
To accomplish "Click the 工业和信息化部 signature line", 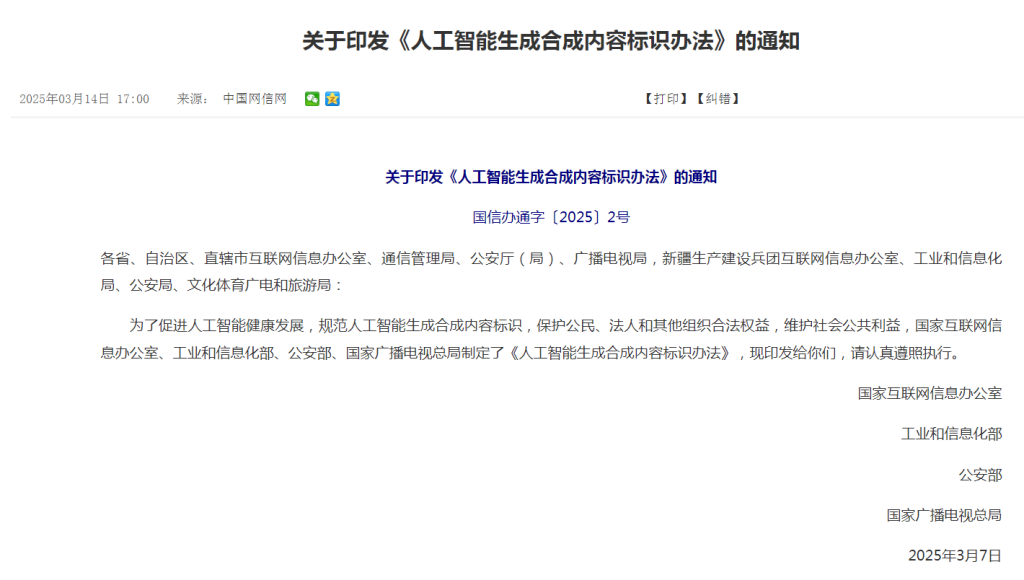I will [951, 434].
